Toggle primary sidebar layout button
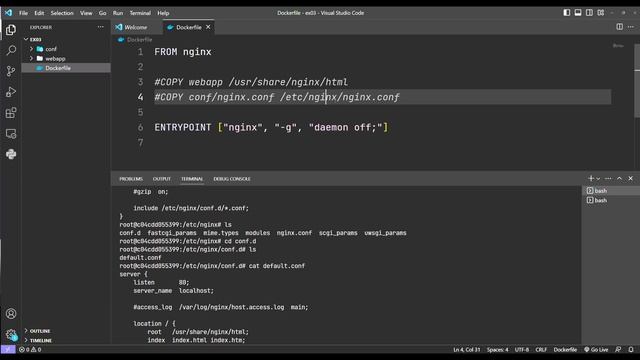Screen dimensions: 640x360 click(567, 13)
